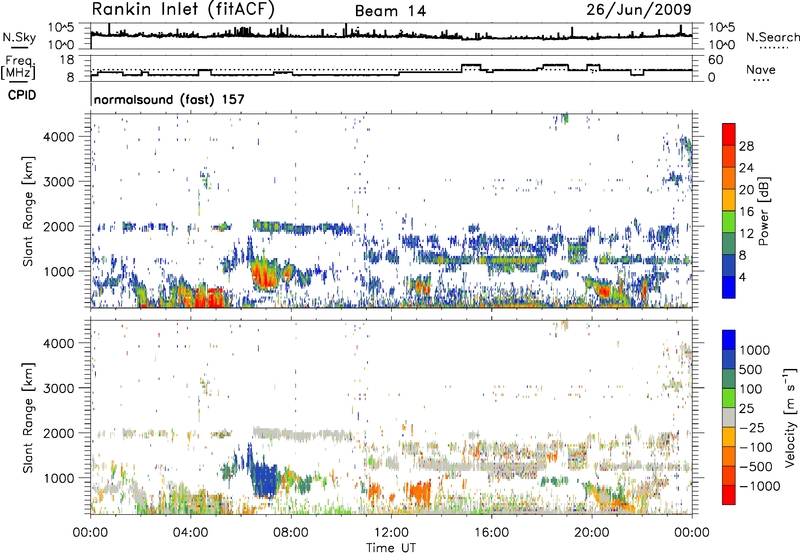This screenshot has height=554, width=800.
Task: Select the "-1000" label on the Velocity colorbar
Action: [x=760, y=486]
